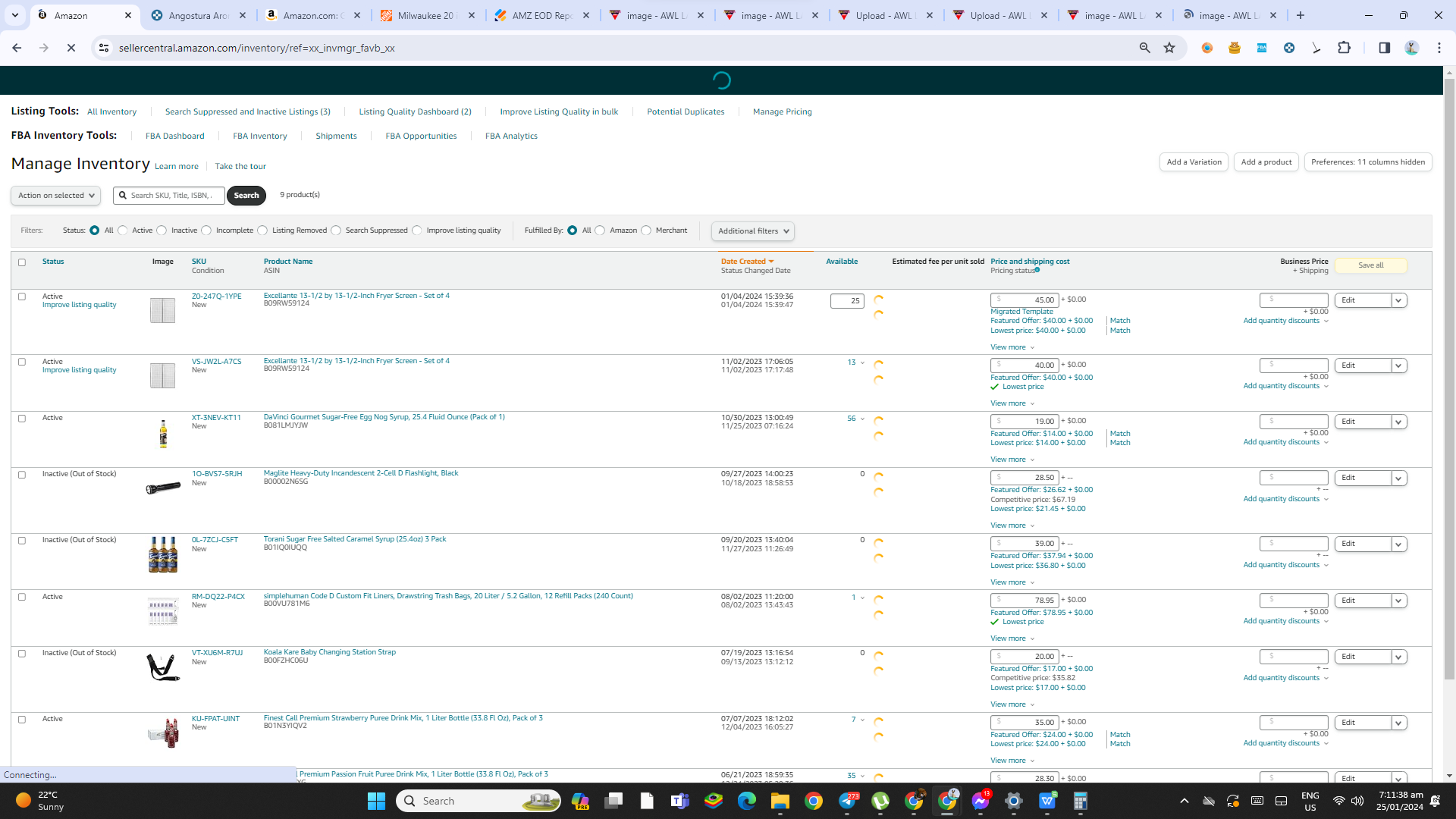Image resolution: width=1456 pixels, height=819 pixels.
Task: Switch to the Amazon.com browser tab
Action: (x=314, y=15)
